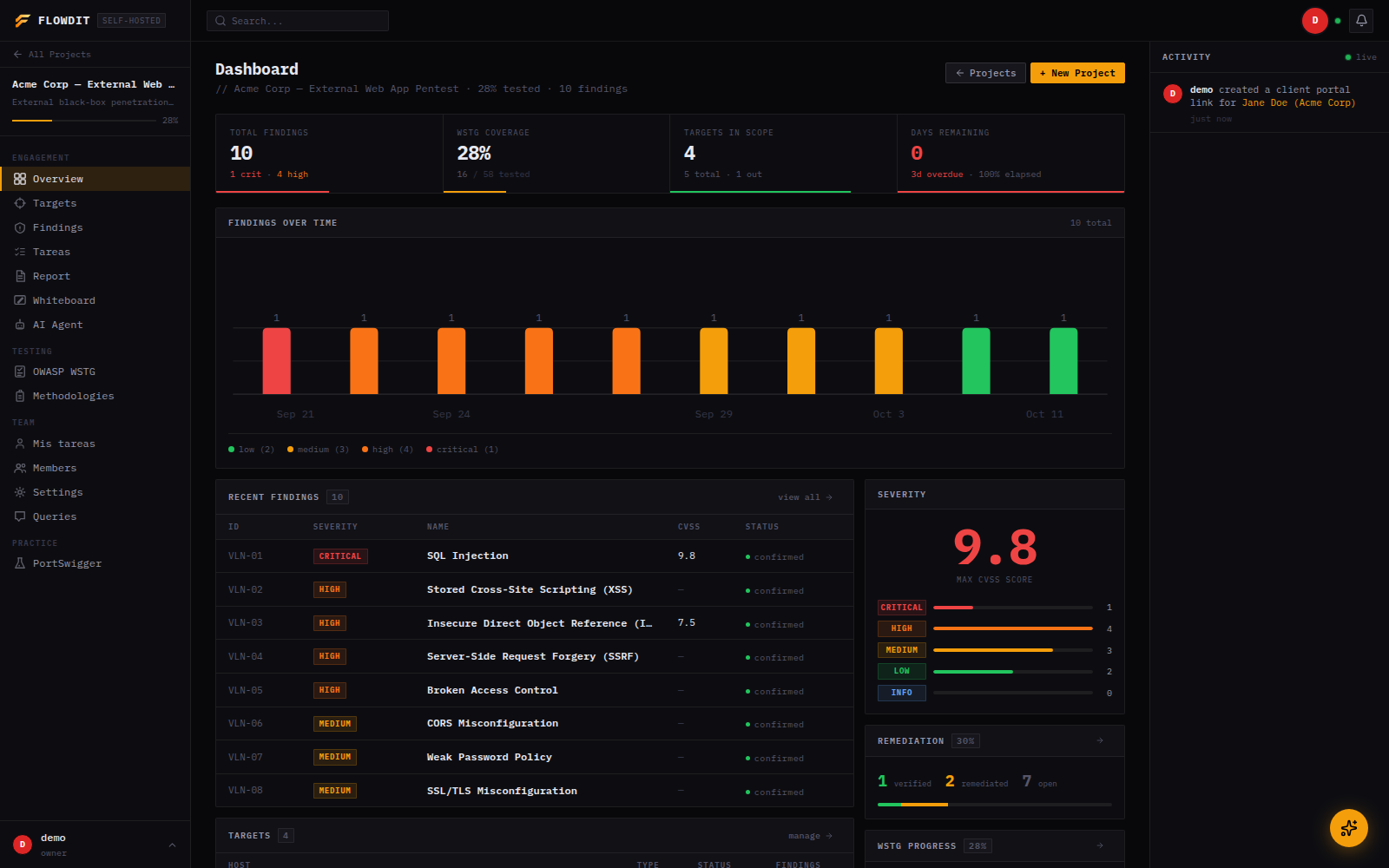Click the PortSwigger flask icon

pos(20,563)
